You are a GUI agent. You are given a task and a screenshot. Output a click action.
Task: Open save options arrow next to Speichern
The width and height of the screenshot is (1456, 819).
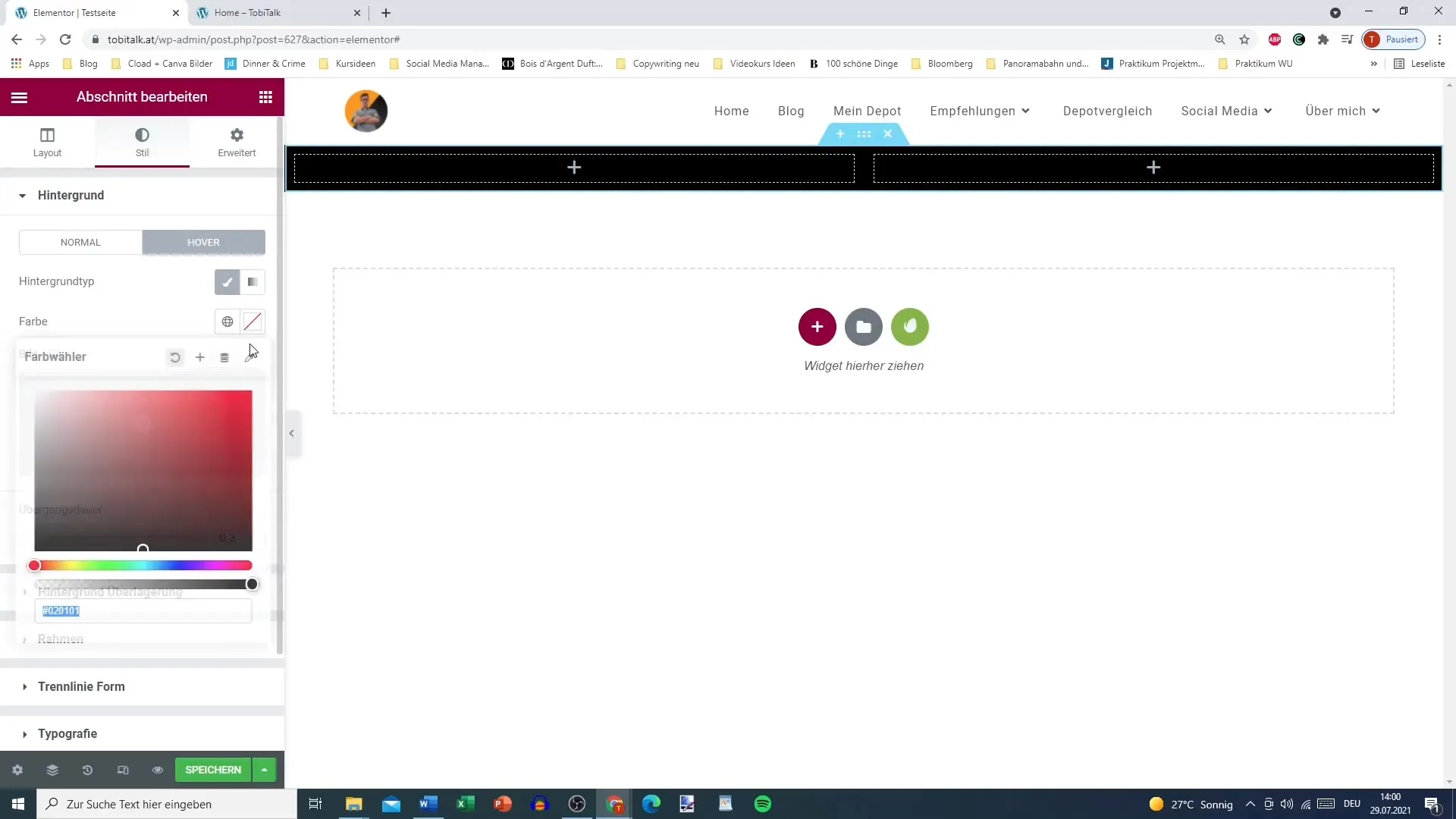point(264,770)
